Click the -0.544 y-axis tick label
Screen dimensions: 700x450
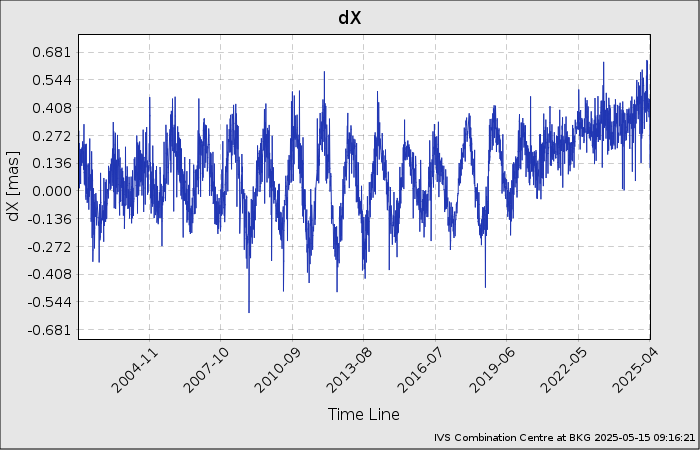click(x=49, y=301)
